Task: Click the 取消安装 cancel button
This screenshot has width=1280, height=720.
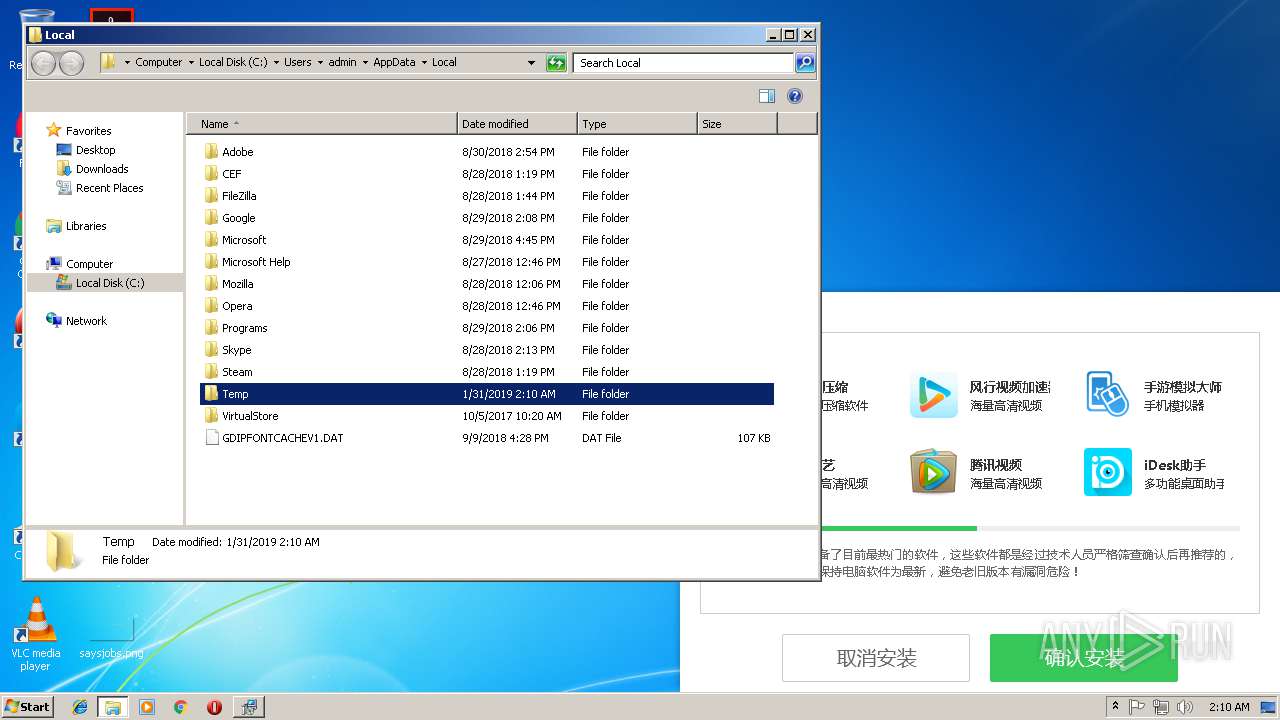Action: click(x=876, y=658)
